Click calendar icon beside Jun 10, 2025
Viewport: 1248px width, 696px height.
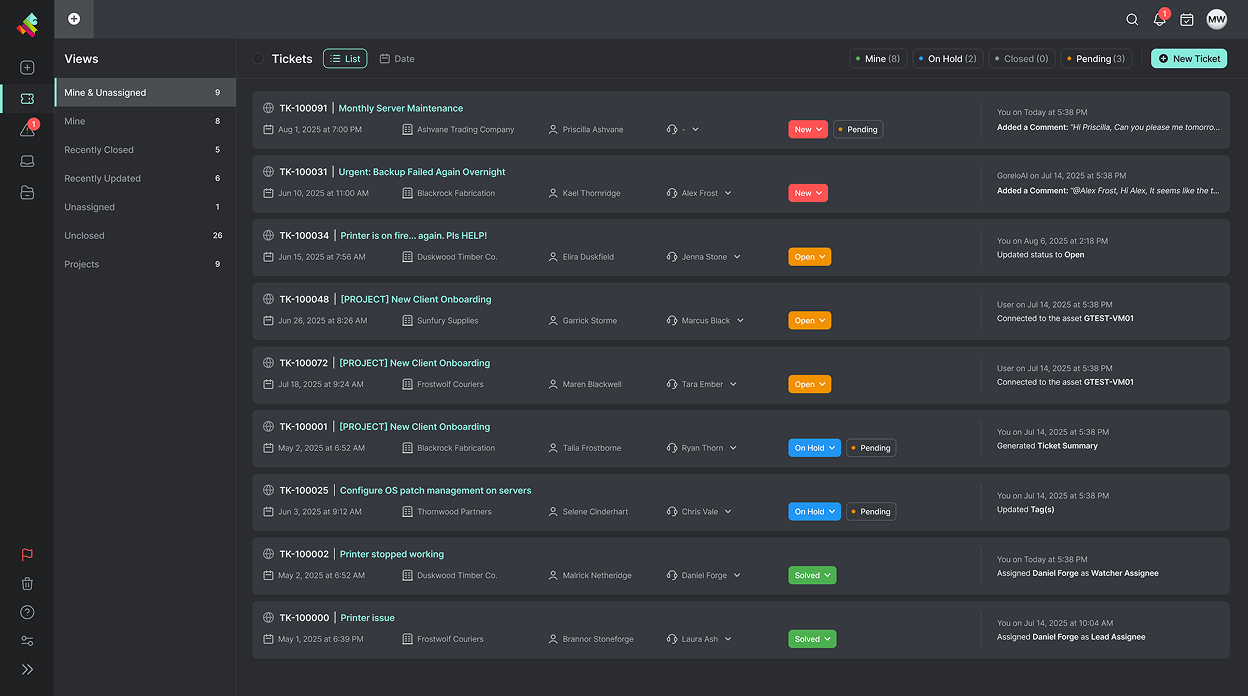pyautogui.click(x=268, y=193)
